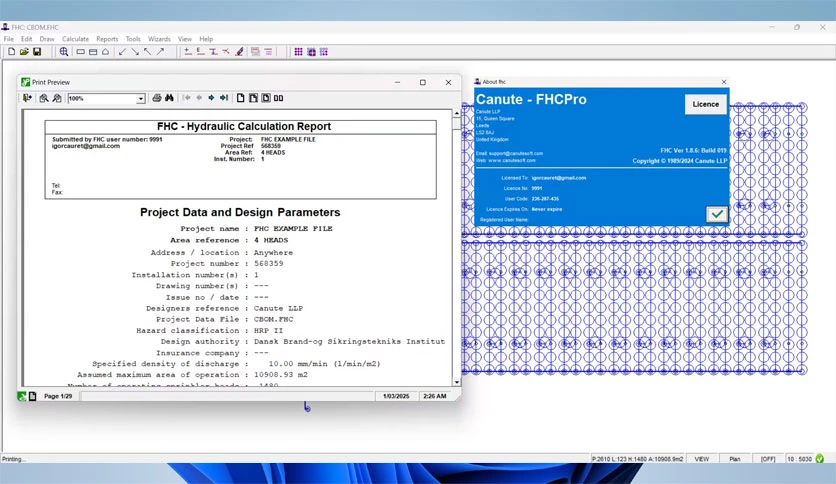836x484 pixels.
Task: Click the open file folder icon
Action: point(24,52)
